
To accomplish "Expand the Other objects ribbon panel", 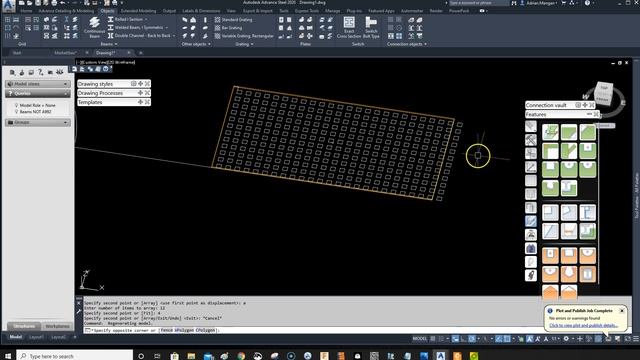I will (x=196, y=44).
